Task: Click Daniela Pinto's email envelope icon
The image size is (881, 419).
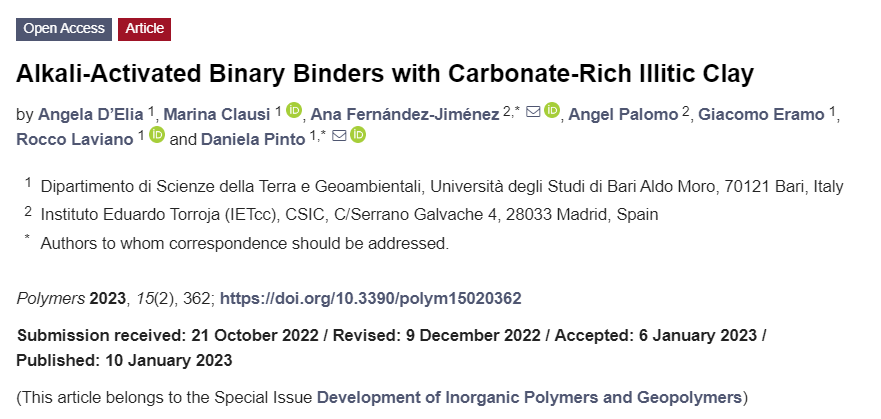Action: (339, 136)
